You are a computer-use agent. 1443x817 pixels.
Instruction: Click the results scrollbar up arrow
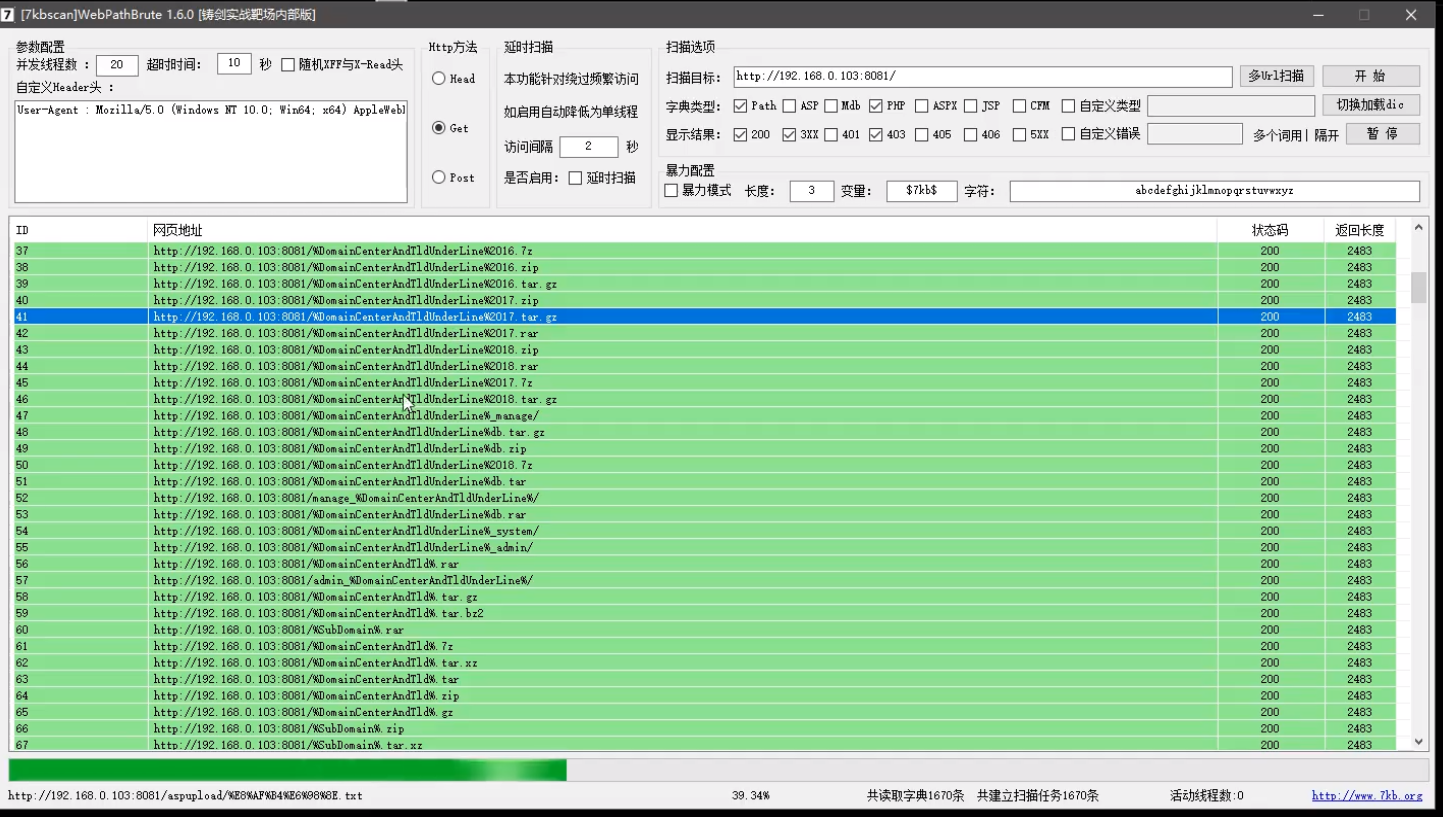pyautogui.click(x=1418, y=228)
